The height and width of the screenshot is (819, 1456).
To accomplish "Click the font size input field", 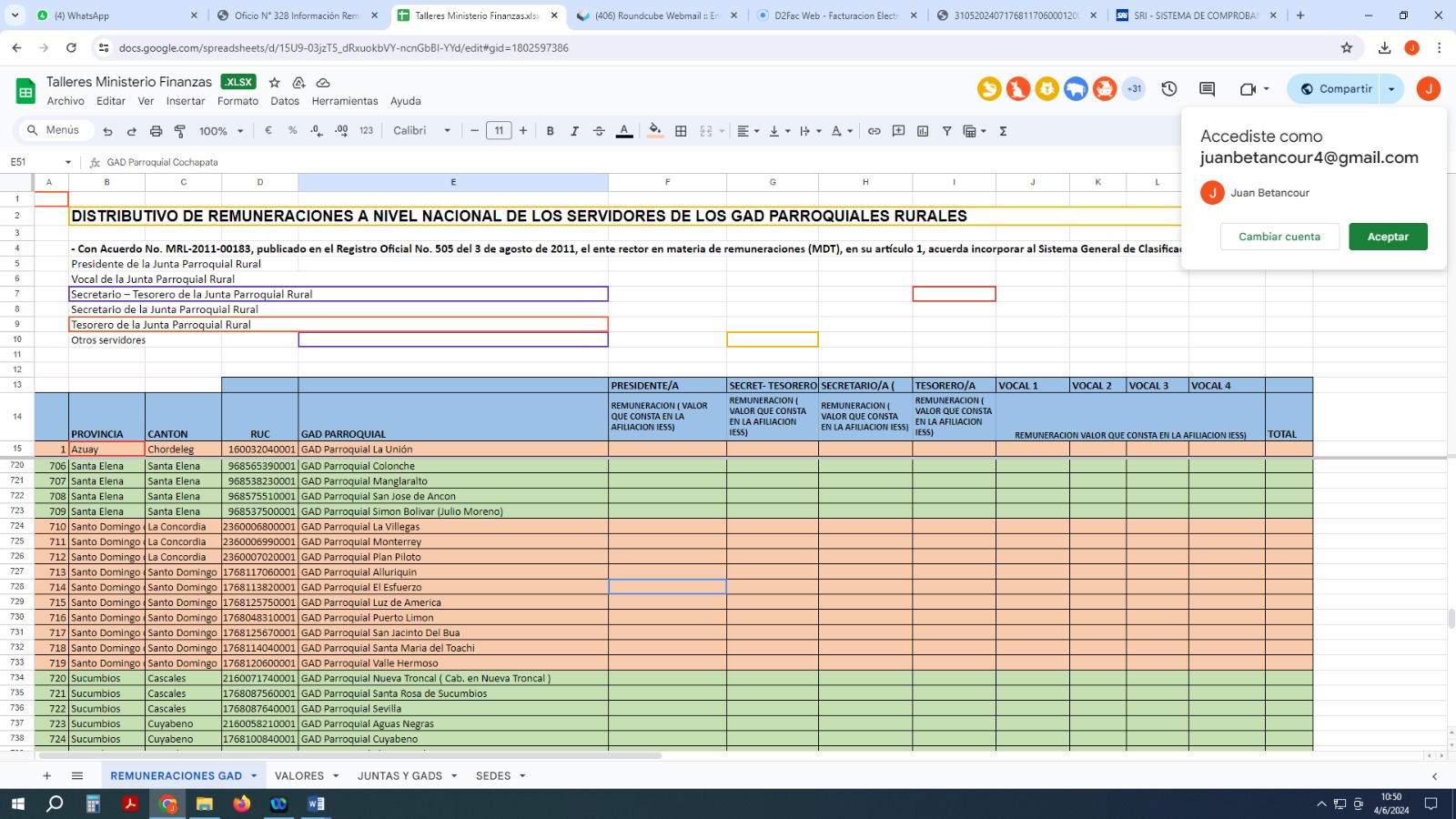I will tap(499, 131).
